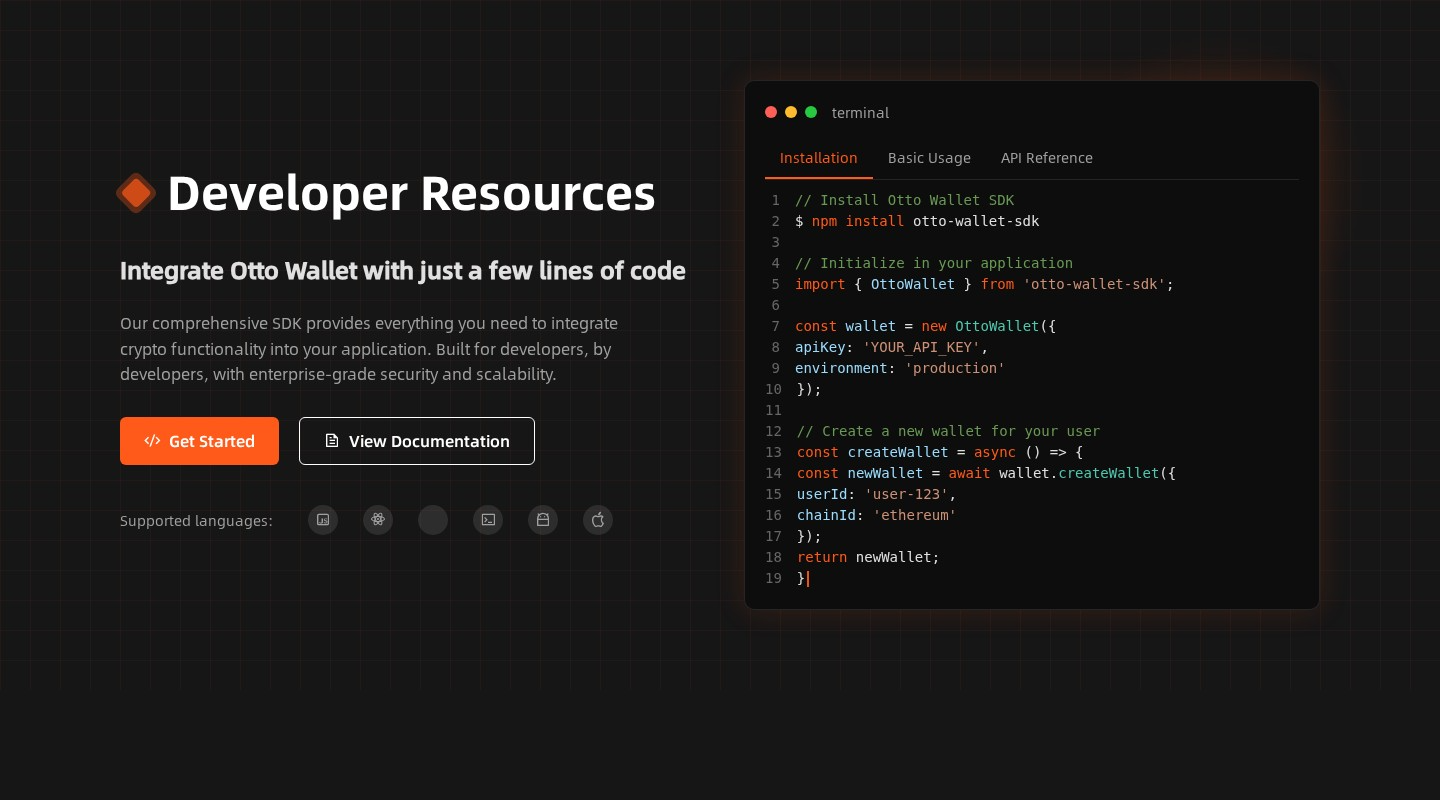Click the Android robot icon

543,520
